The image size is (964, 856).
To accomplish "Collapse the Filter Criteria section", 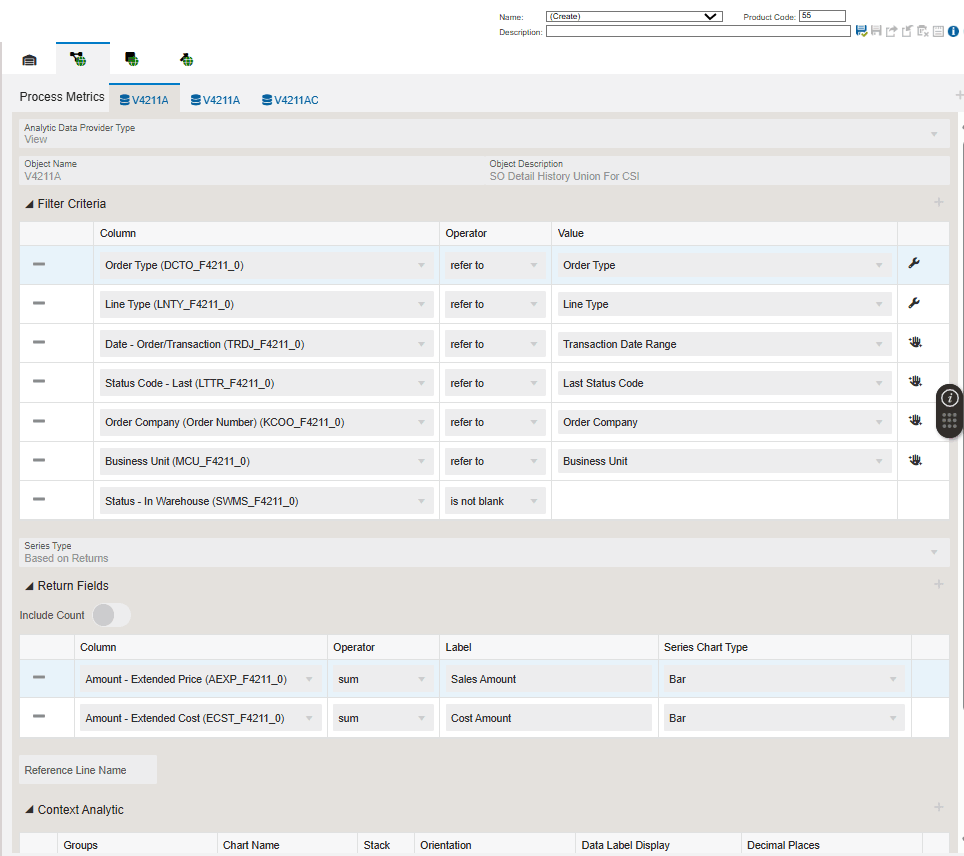I will (x=29, y=204).
